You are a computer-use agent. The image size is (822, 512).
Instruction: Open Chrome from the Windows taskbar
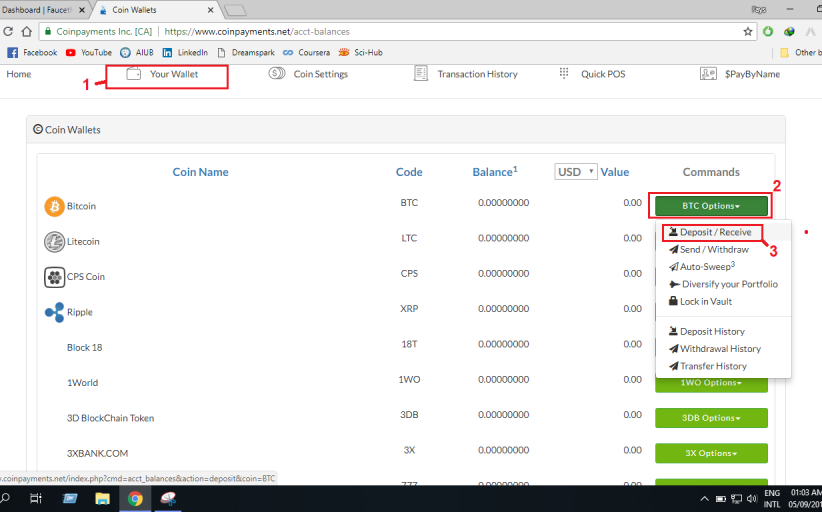(134, 498)
